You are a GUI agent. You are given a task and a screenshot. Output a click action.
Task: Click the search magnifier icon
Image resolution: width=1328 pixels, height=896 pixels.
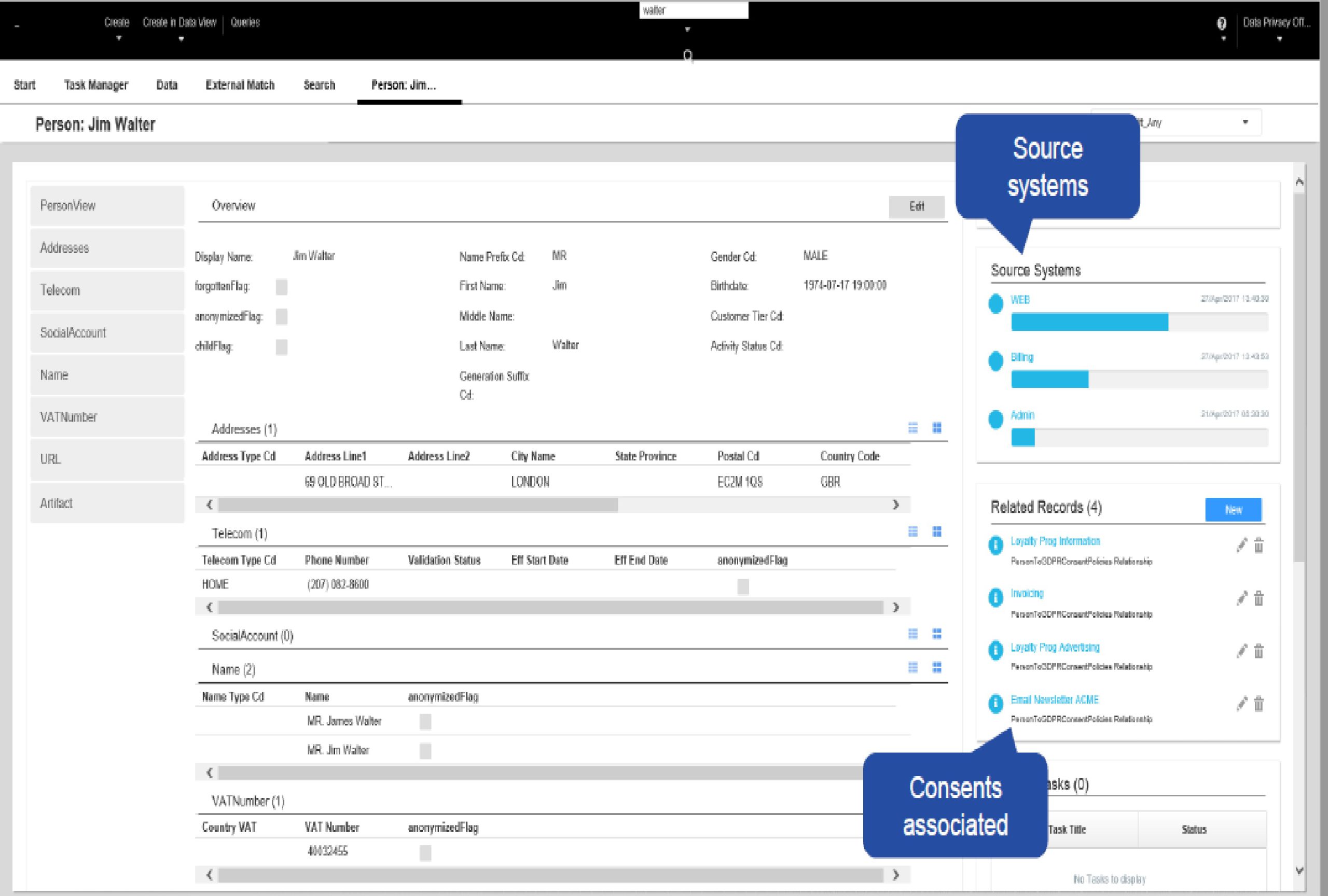[x=687, y=55]
